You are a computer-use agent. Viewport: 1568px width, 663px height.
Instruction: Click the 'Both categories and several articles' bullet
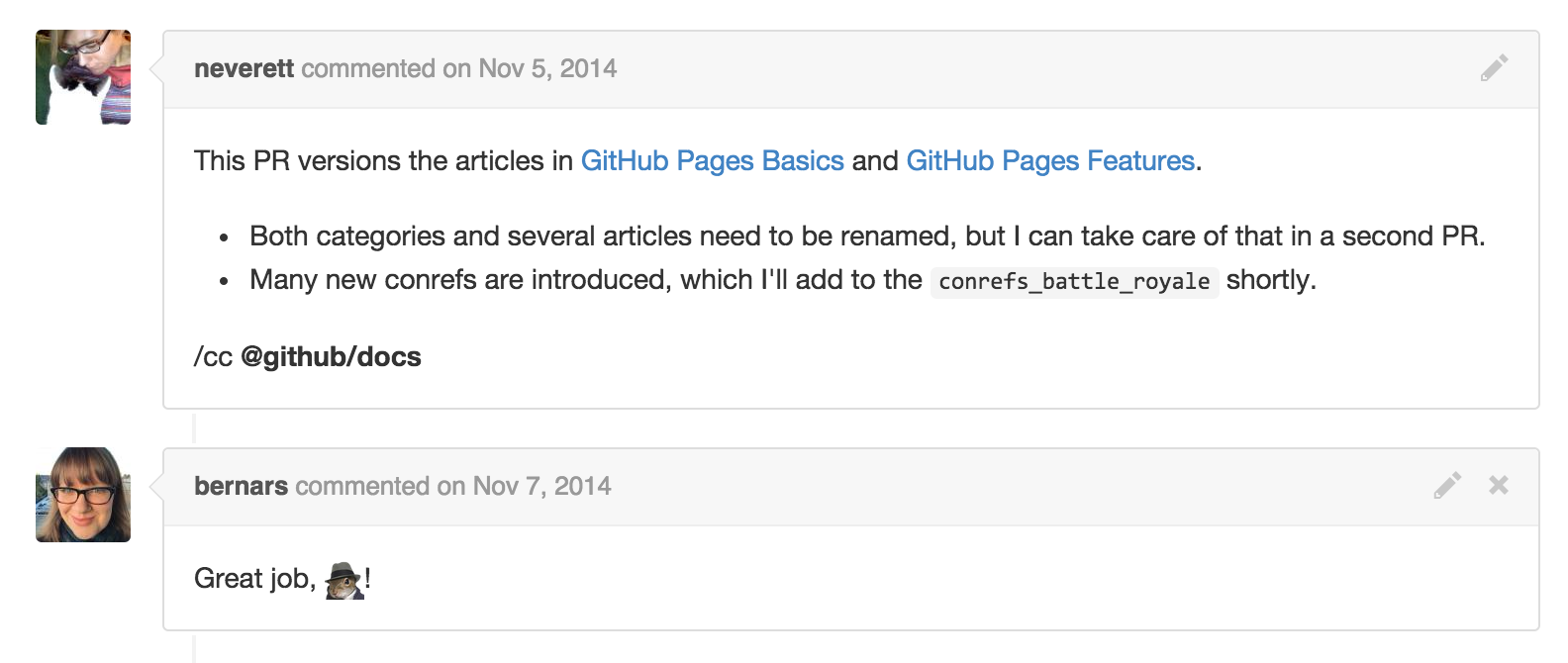867,237
